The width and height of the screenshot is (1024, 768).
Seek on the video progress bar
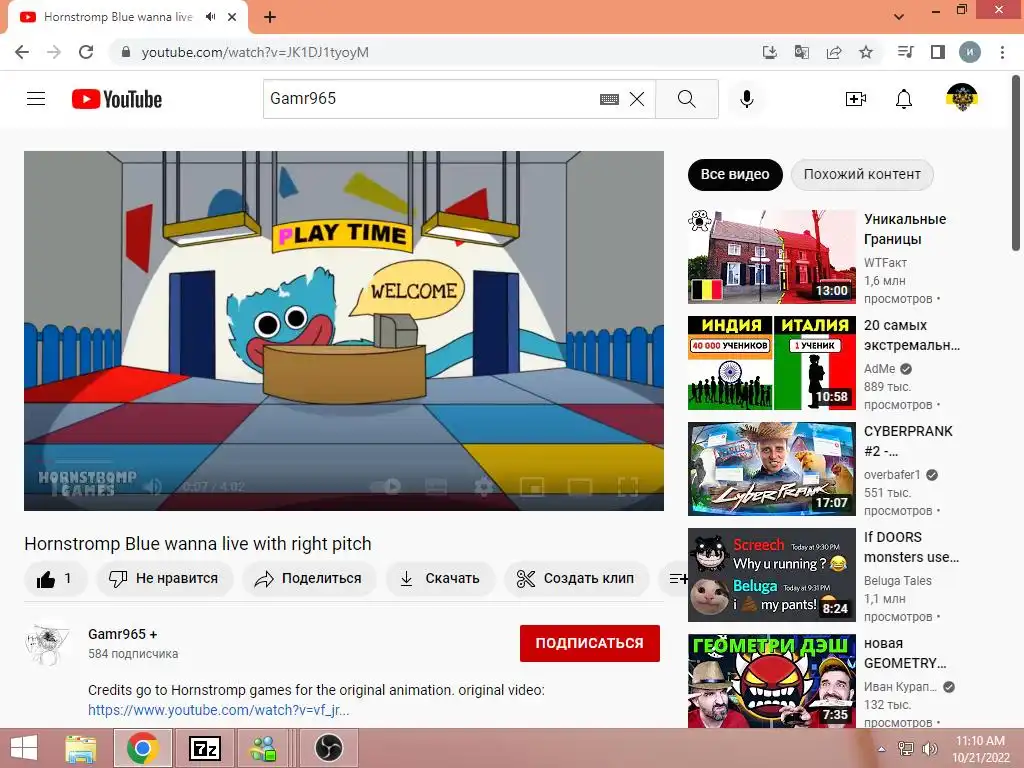coord(344,462)
